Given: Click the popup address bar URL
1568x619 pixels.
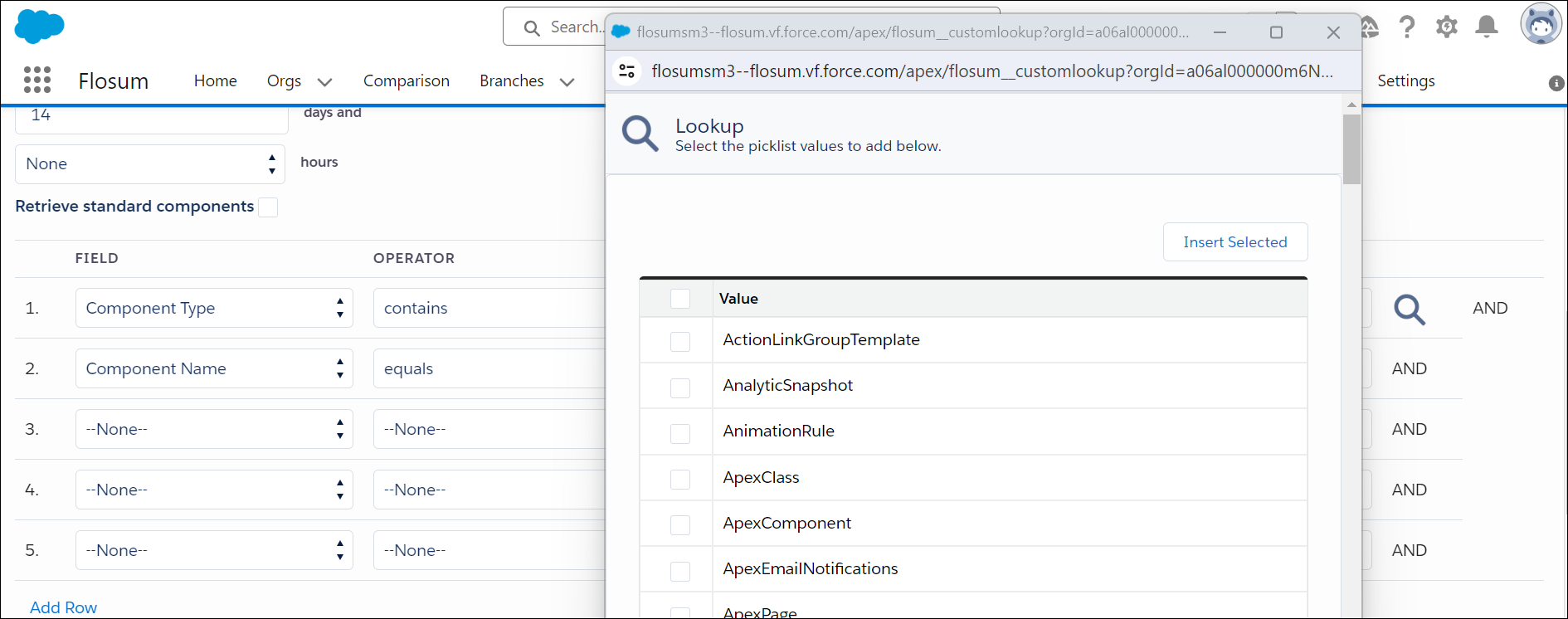Looking at the screenshot, I should [992, 71].
